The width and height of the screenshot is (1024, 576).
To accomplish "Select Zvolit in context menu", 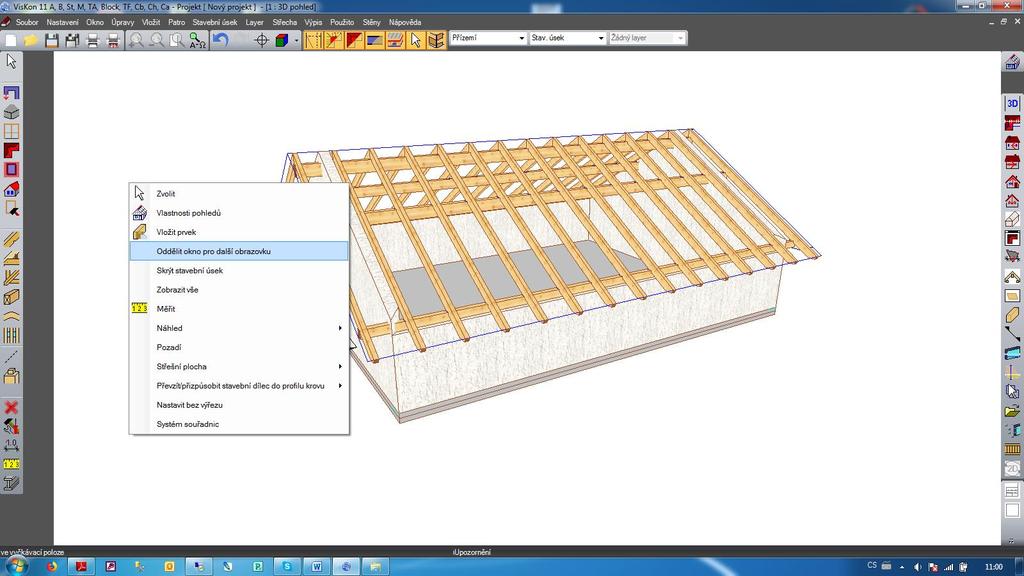I will (239, 193).
